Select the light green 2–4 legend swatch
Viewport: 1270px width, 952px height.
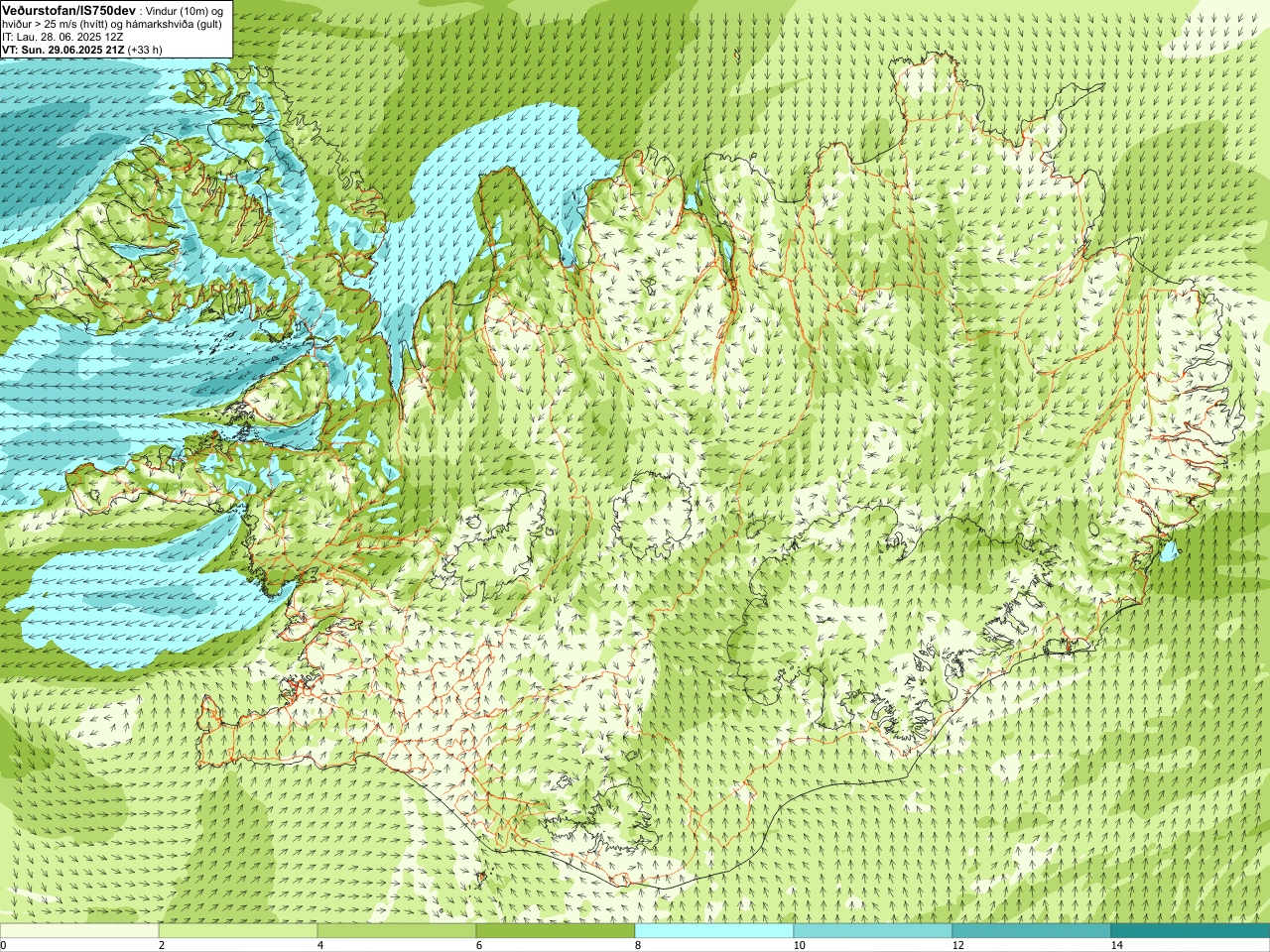point(238,931)
